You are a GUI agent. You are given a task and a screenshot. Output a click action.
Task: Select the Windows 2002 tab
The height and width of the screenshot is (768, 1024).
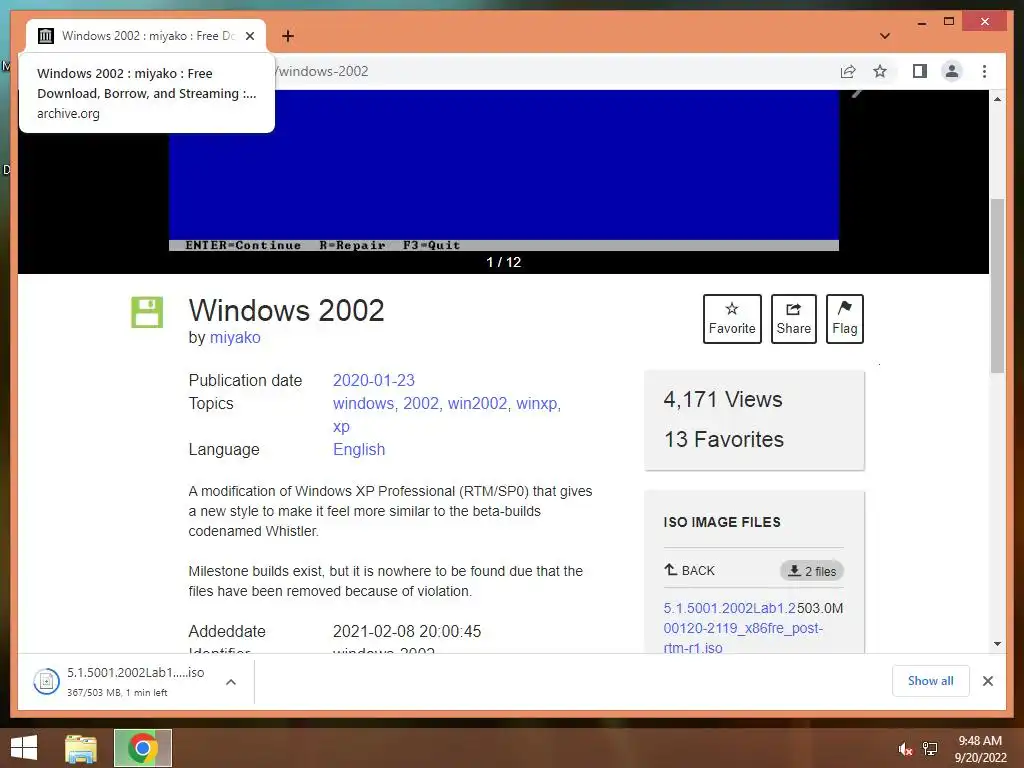(x=146, y=36)
